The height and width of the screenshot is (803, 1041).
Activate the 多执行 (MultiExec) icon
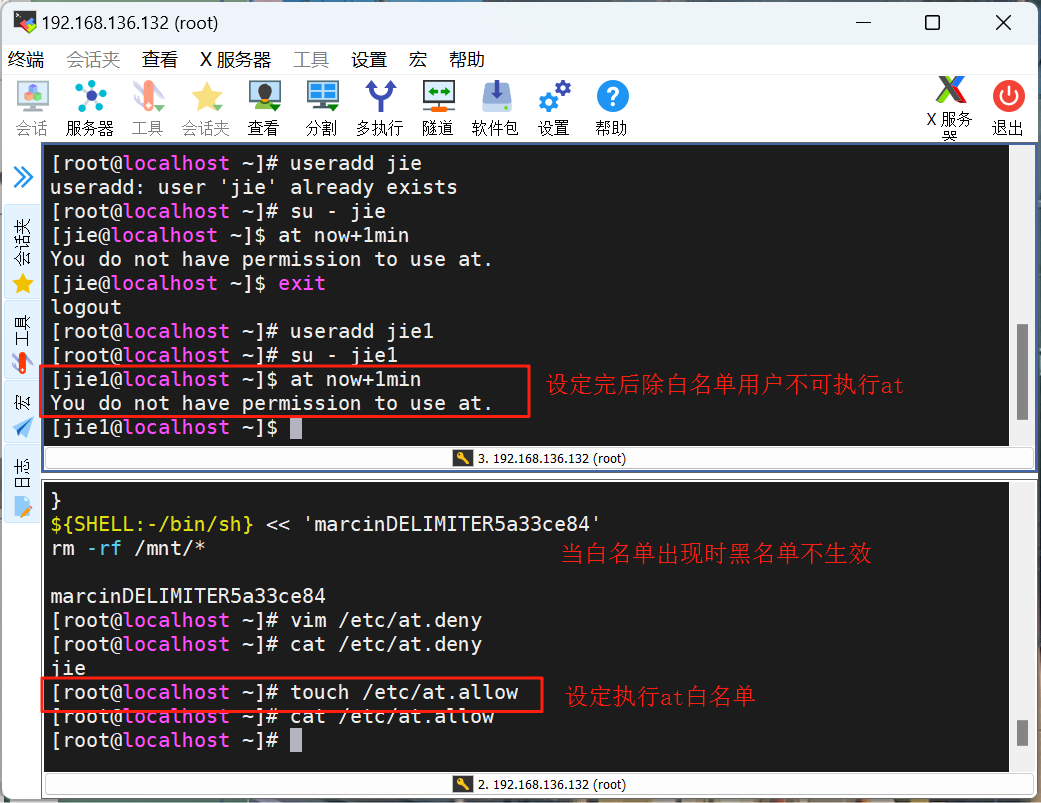click(x=380, y=108)
